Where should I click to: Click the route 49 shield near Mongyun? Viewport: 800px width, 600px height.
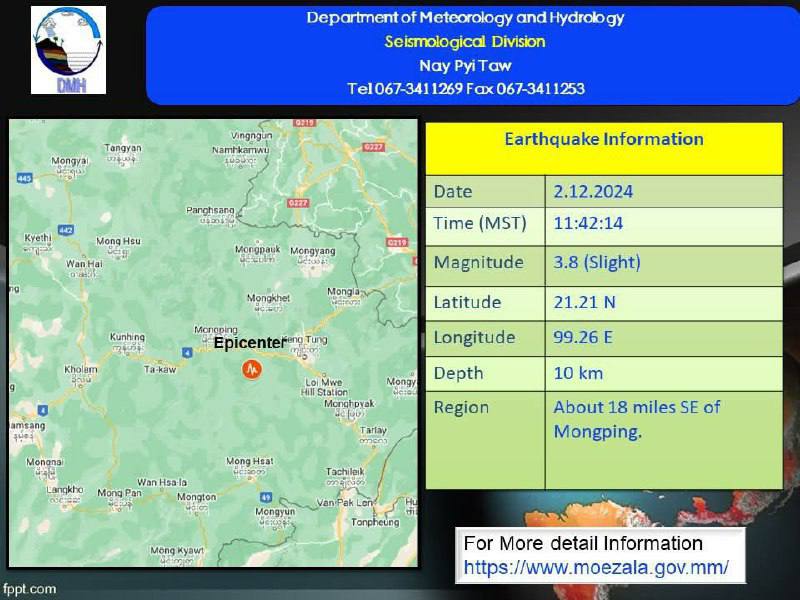click(265, 497)
